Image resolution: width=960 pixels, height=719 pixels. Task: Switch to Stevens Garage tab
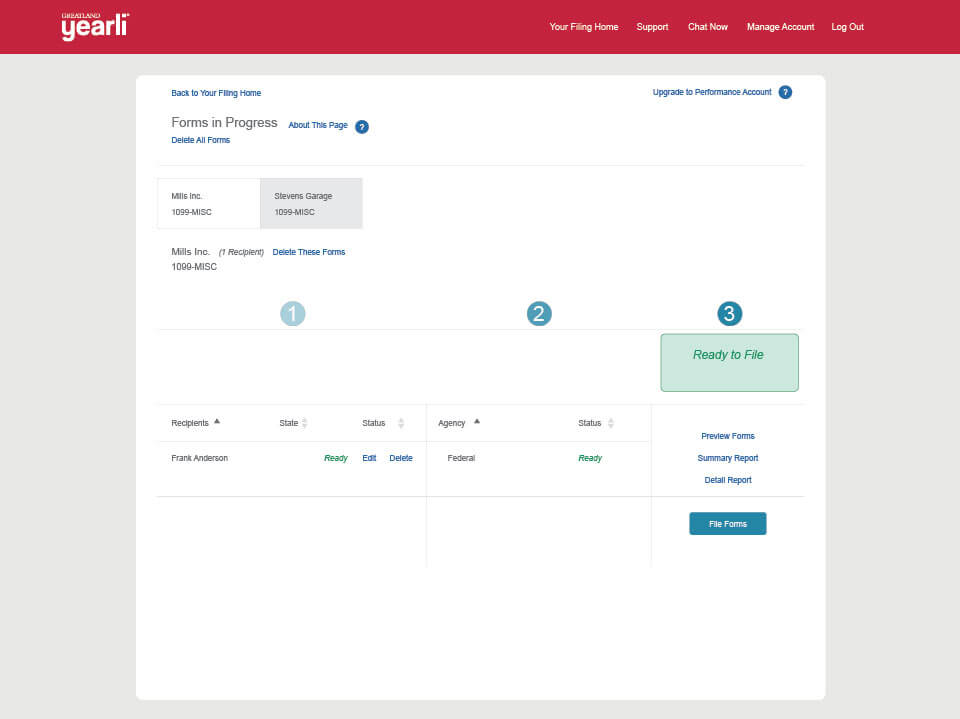pos(311,204)
